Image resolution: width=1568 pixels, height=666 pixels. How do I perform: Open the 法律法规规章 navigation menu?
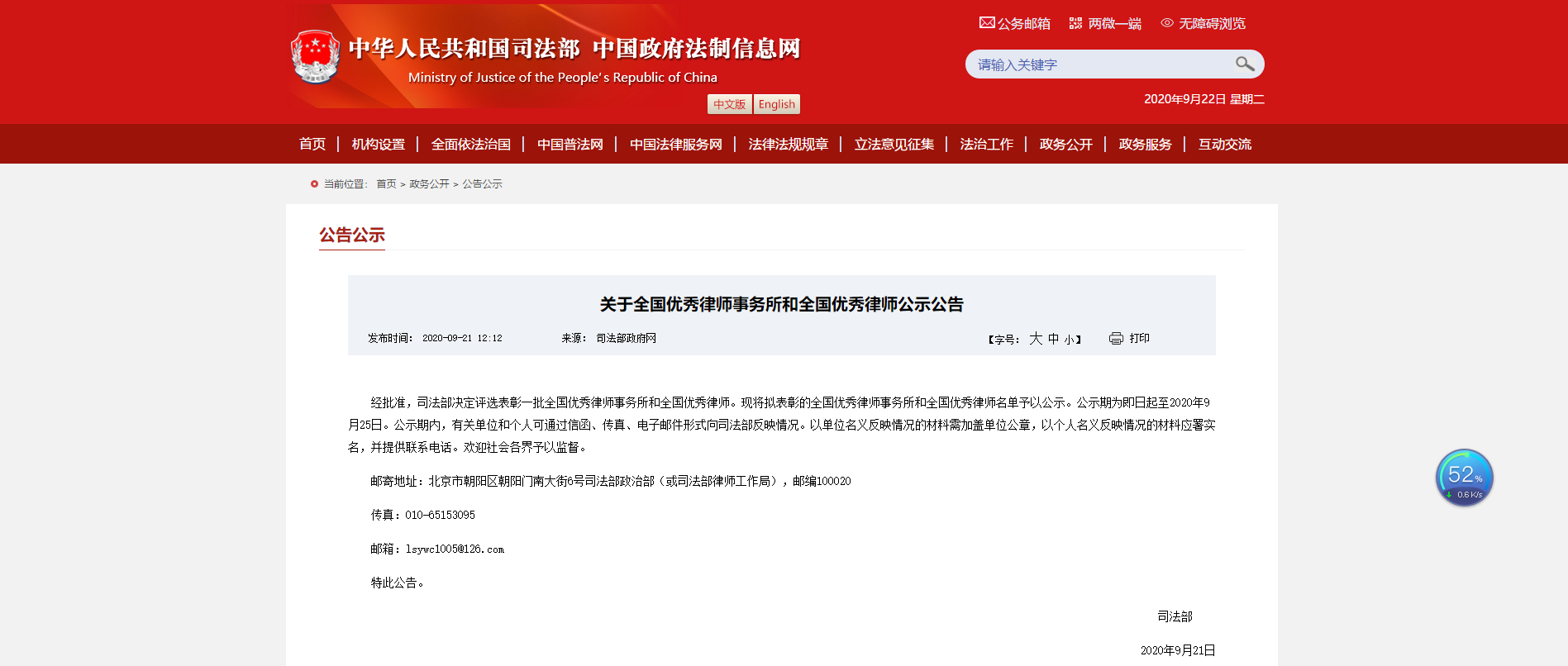(x=788, y=145)
